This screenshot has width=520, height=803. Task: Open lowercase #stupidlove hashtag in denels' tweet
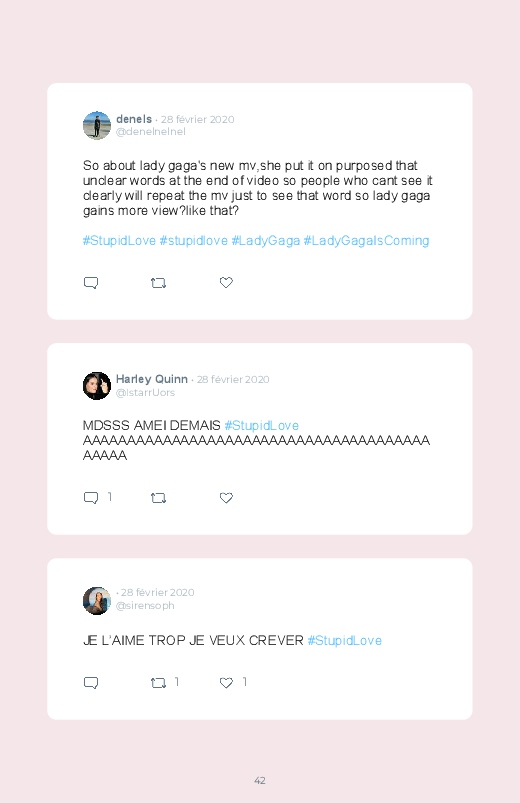pos(194,241)
